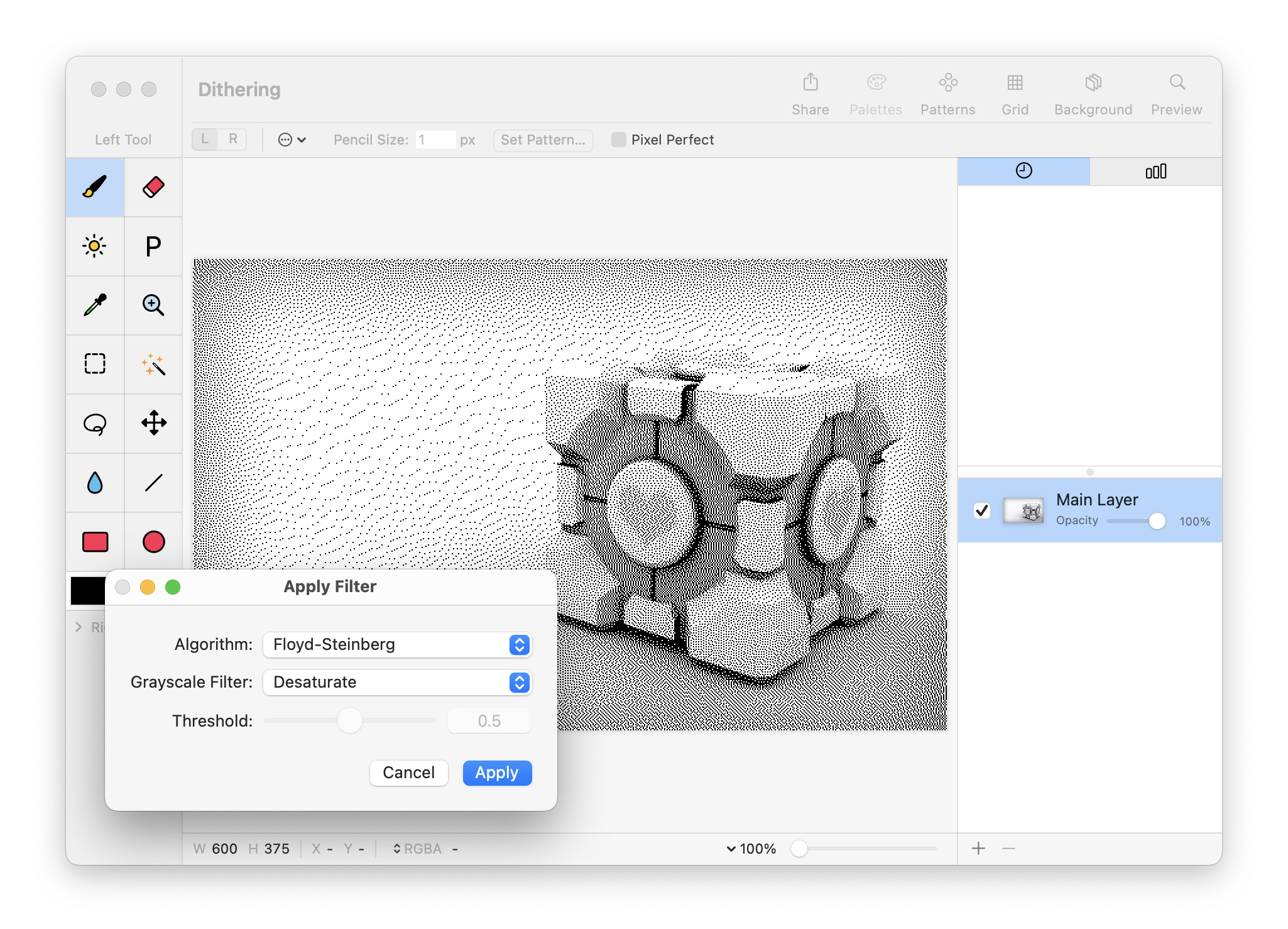
Task: Switch to the R tool toggle
Action: (233, 140)
